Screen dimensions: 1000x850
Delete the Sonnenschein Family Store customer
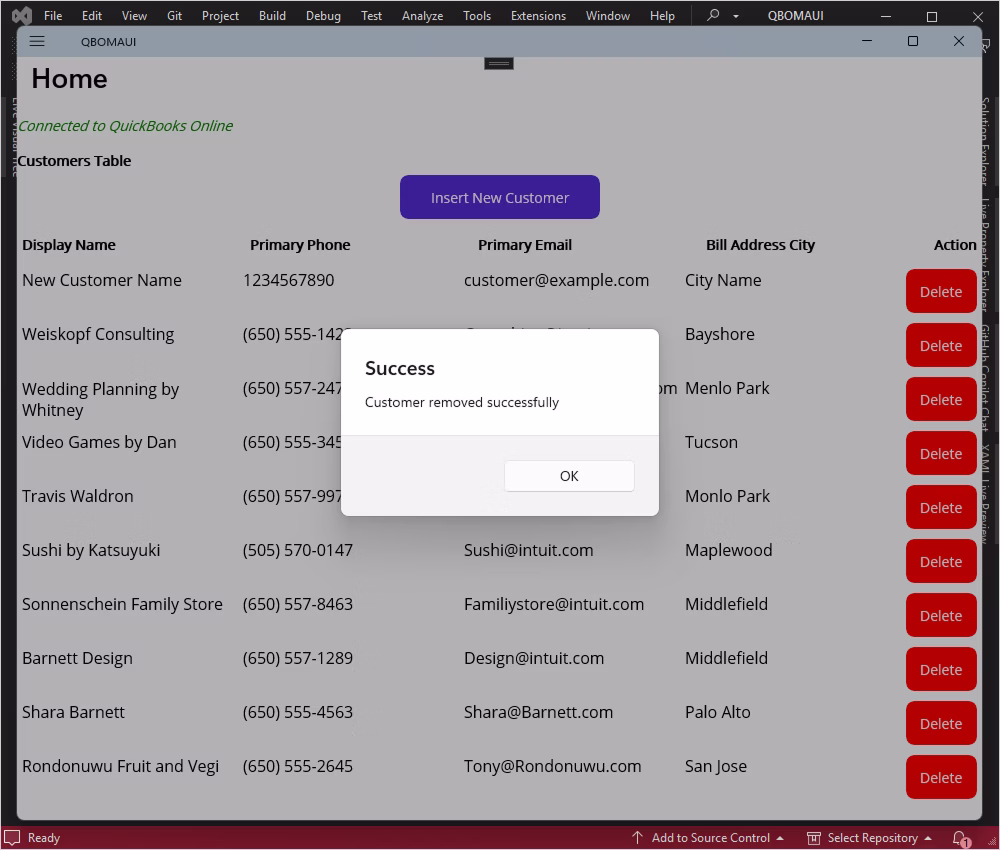coord(941,616)
